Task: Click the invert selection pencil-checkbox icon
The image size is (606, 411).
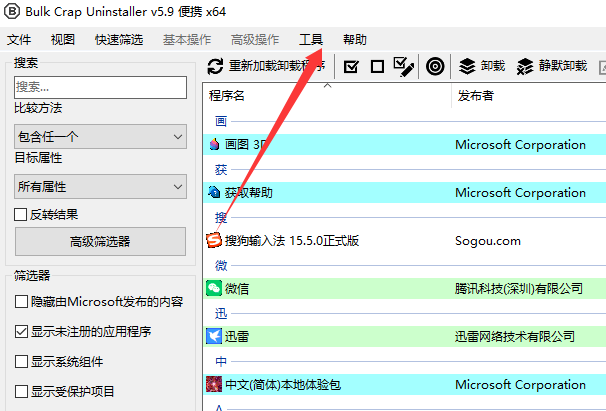Action: (x=404, y=67)
